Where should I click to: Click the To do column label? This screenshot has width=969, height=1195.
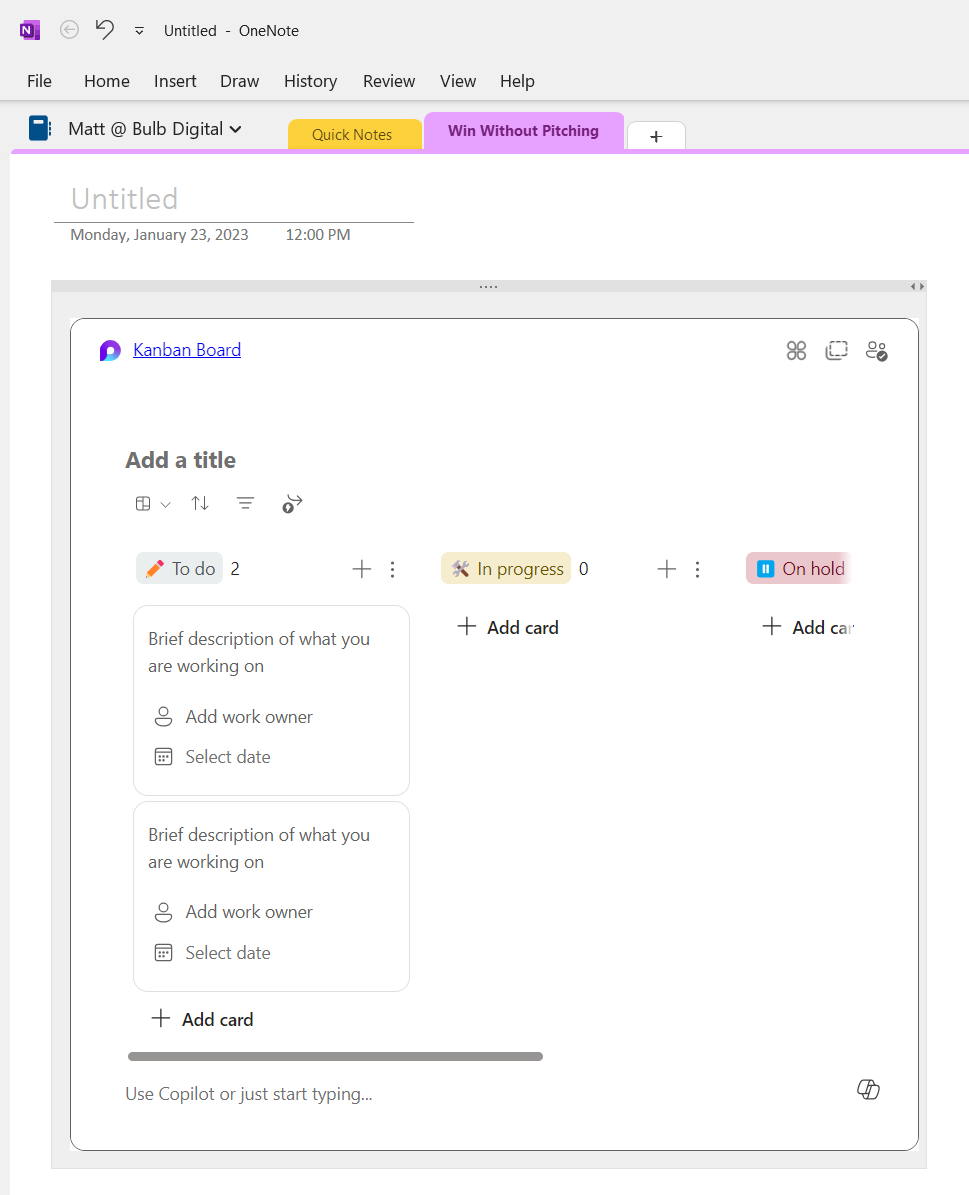179,569
